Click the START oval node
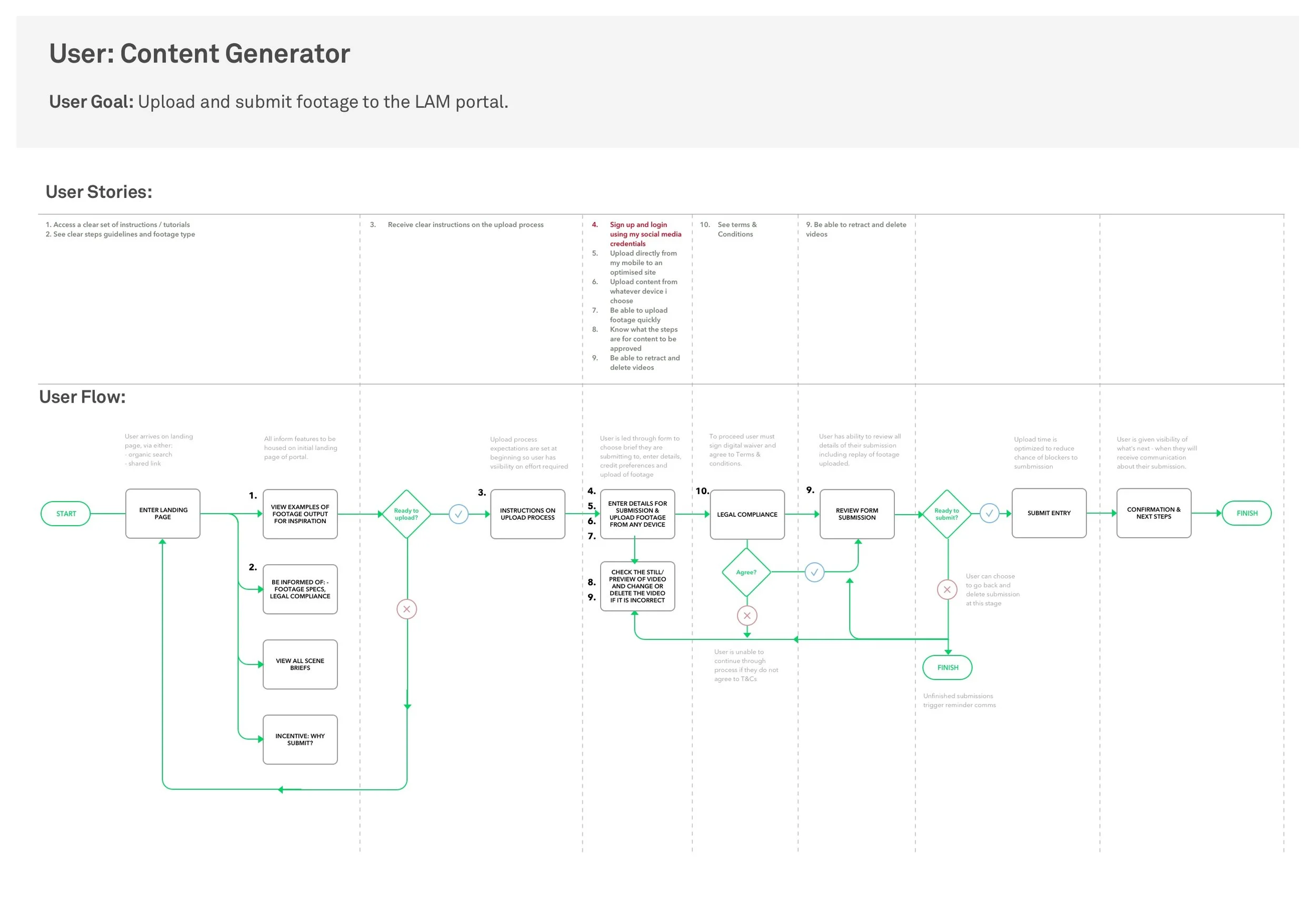This screenshot has width=1316, height=902. tap(66, 514)
